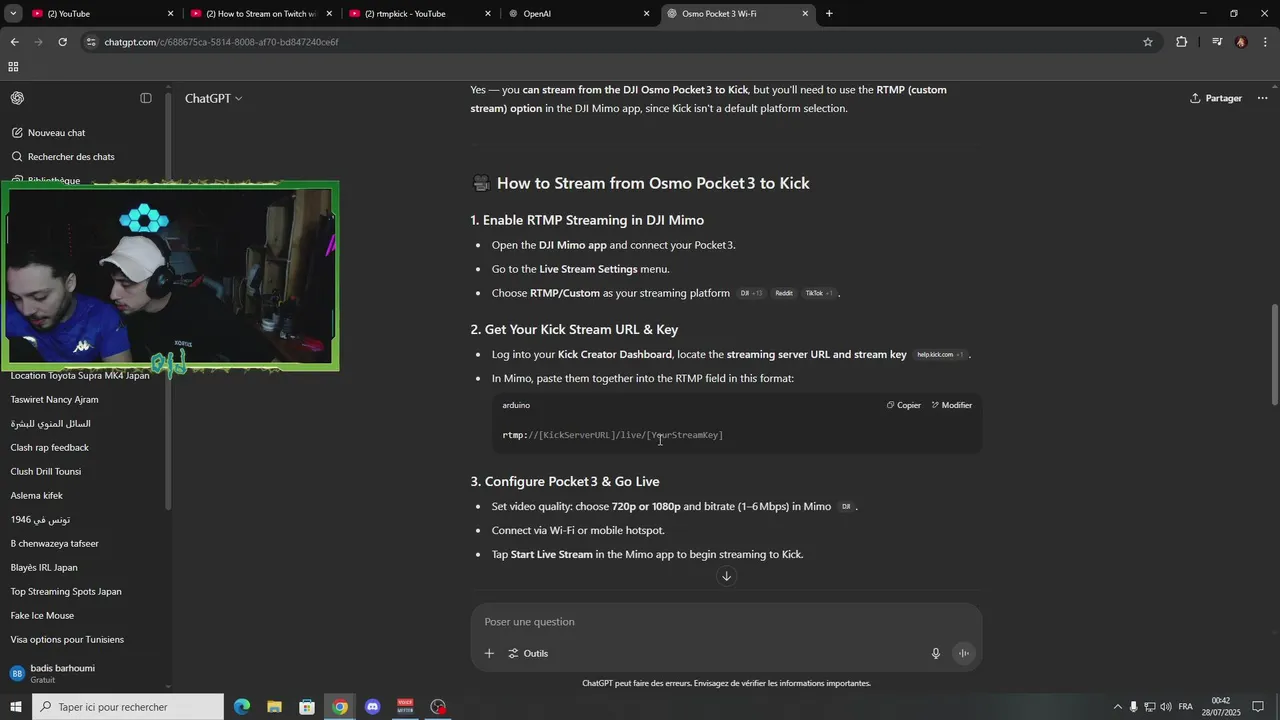Screen dimensions: 1280x720
Task: Click the Taper ici pour rechercher box
Action: [x=127, y=707]
